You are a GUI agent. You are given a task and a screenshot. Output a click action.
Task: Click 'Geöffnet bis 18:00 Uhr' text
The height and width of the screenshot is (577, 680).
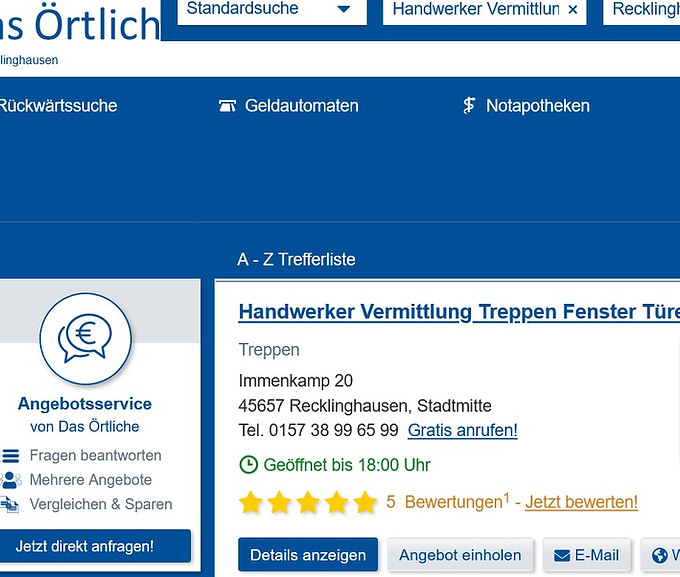tap(347, 465)
